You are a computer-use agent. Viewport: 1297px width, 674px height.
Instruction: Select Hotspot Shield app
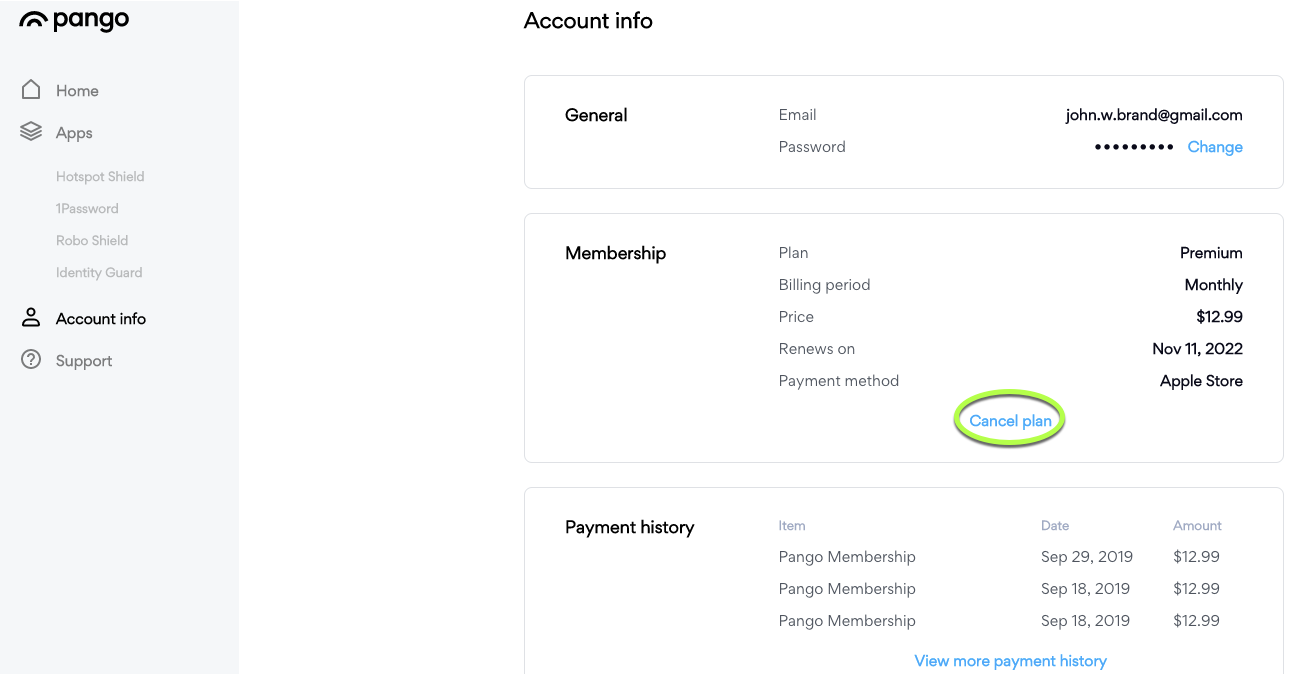(100, 177)
